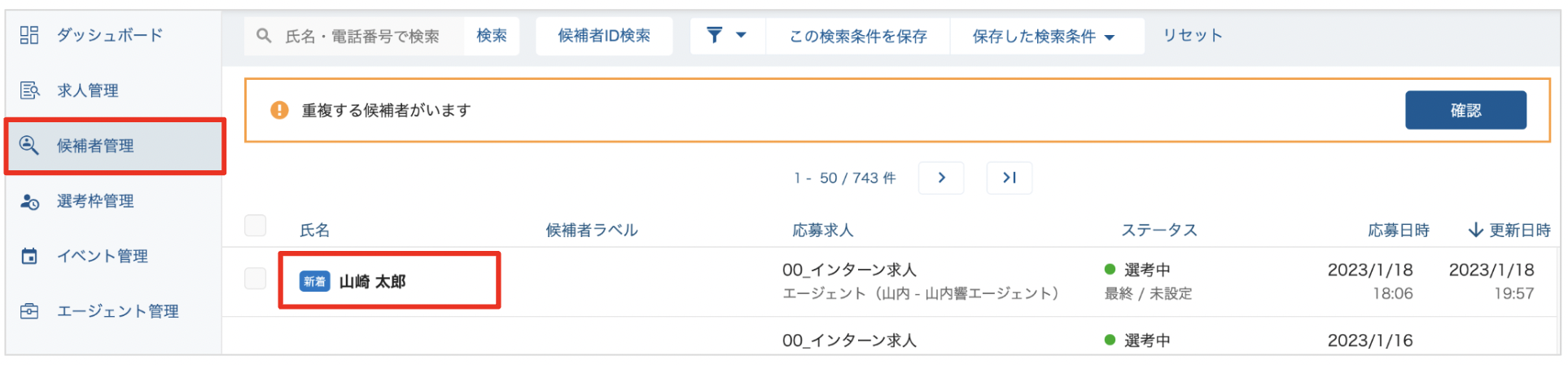Click the エージェント管理 briefcase icon
This screenshot has height=365, width=1568.
pyautogui.click(x=29, y=311)
